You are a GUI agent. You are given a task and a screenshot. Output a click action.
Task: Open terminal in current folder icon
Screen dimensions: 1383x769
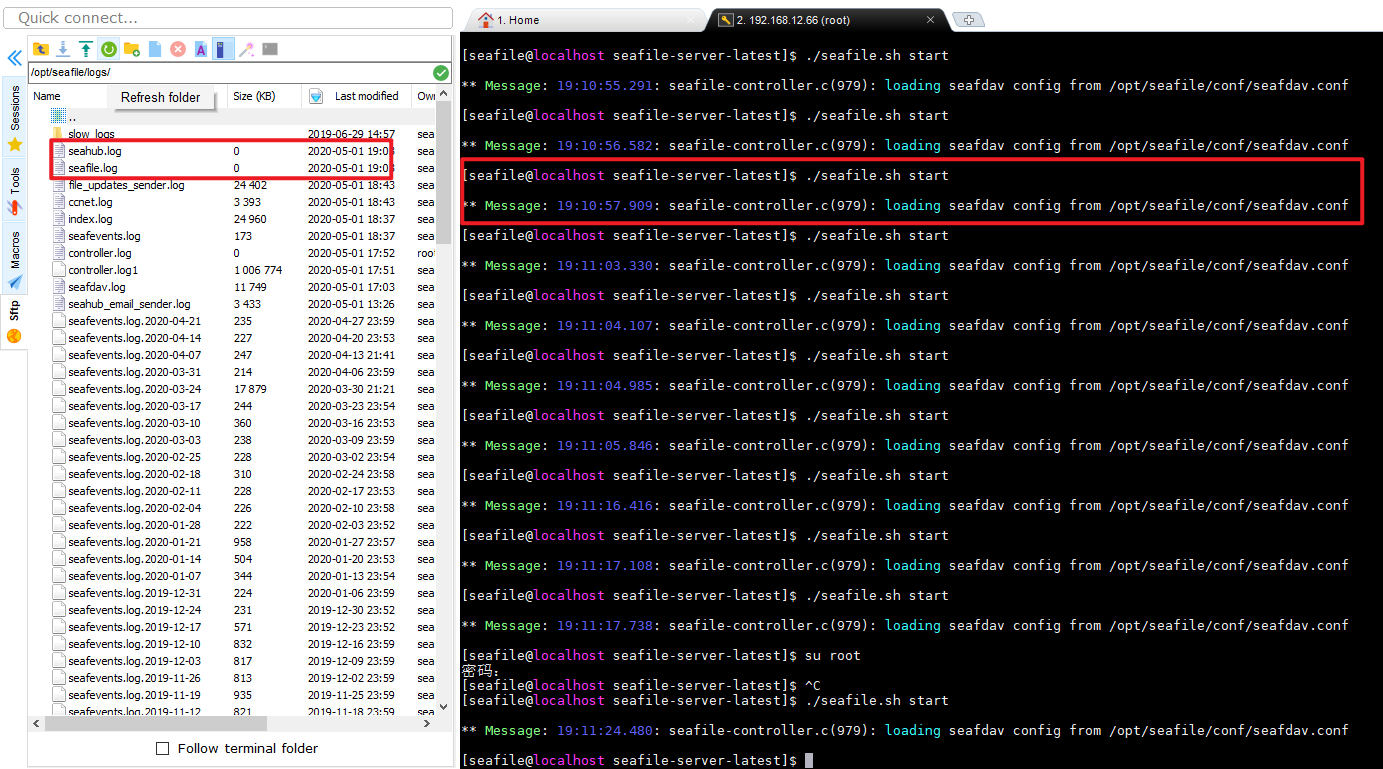tap(270, 49)
